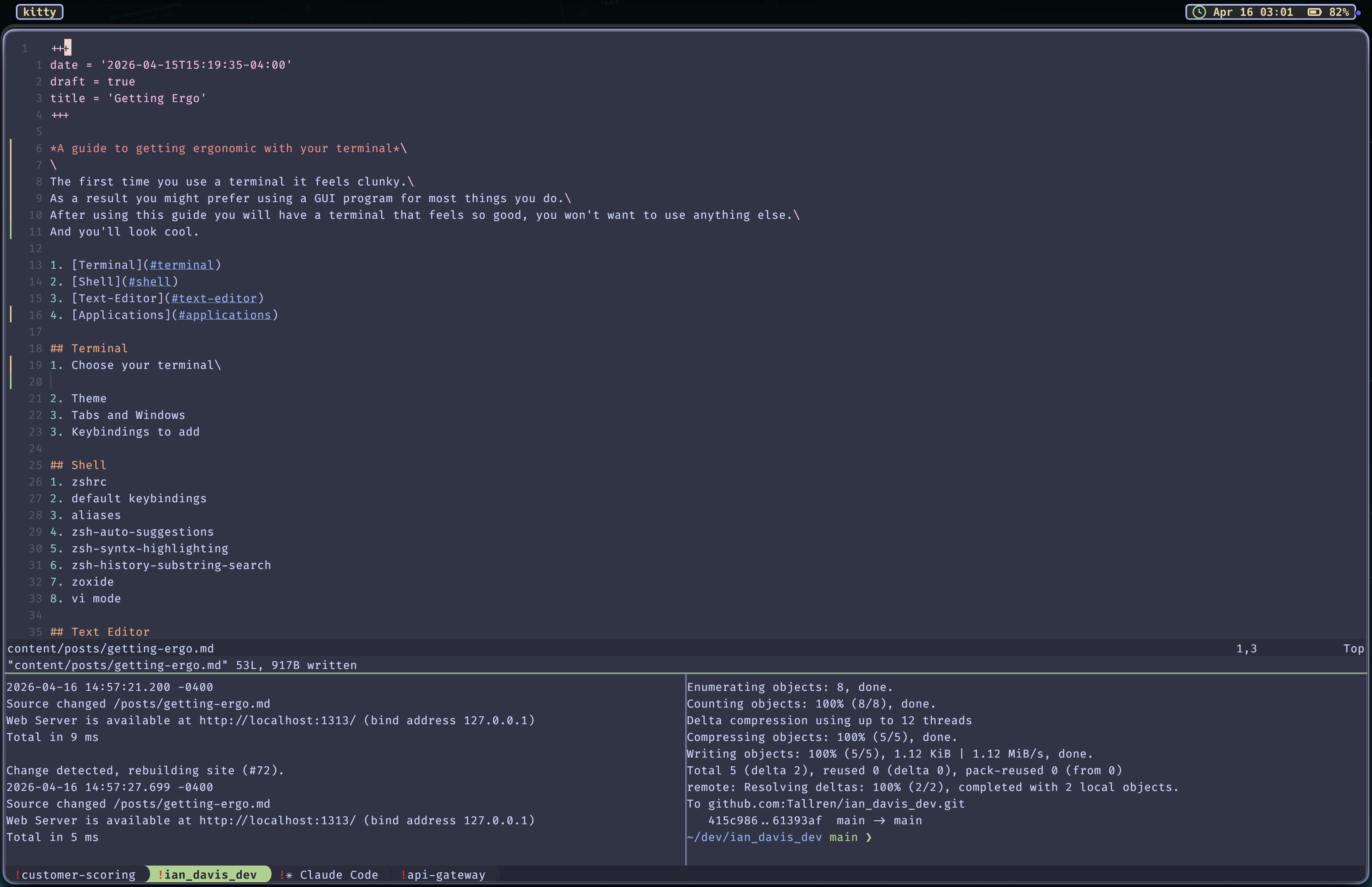This screenshot has height=887, width=1372.
Task: Click the 'Total in 5 ms' line
Action: coord(52,837)
